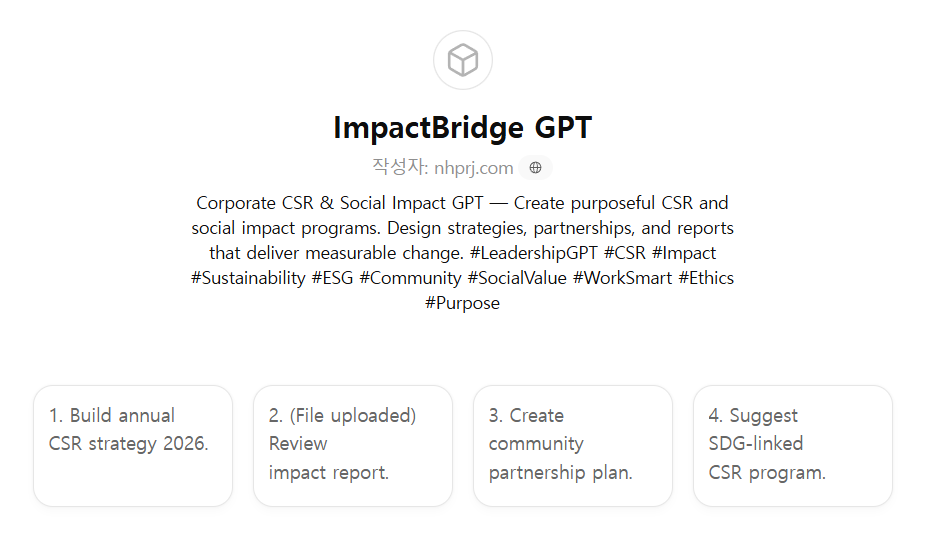Select "Suggest SDG-linked CSR program" card

[793, 445]
